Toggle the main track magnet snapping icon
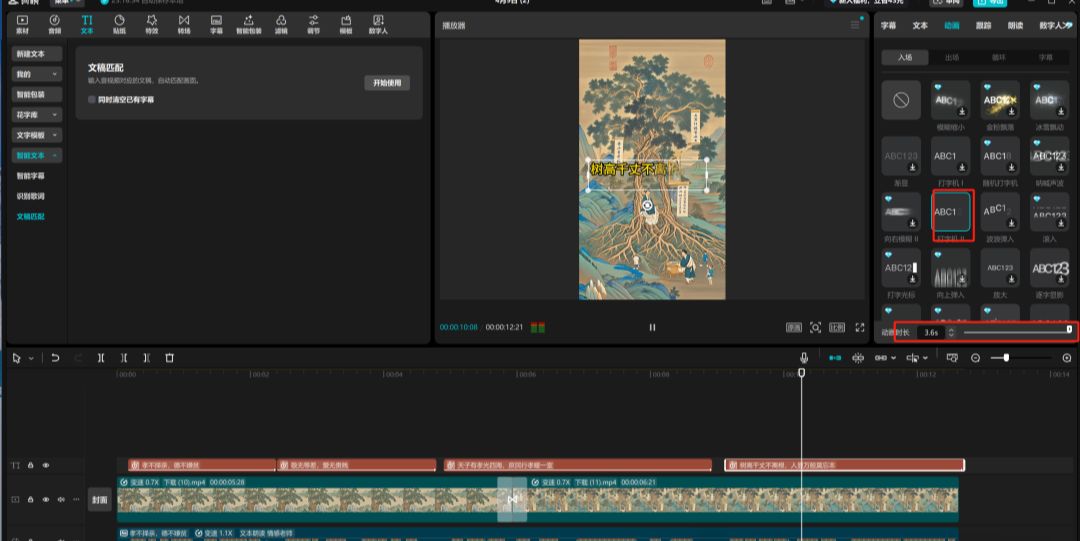 coord(835,358)
